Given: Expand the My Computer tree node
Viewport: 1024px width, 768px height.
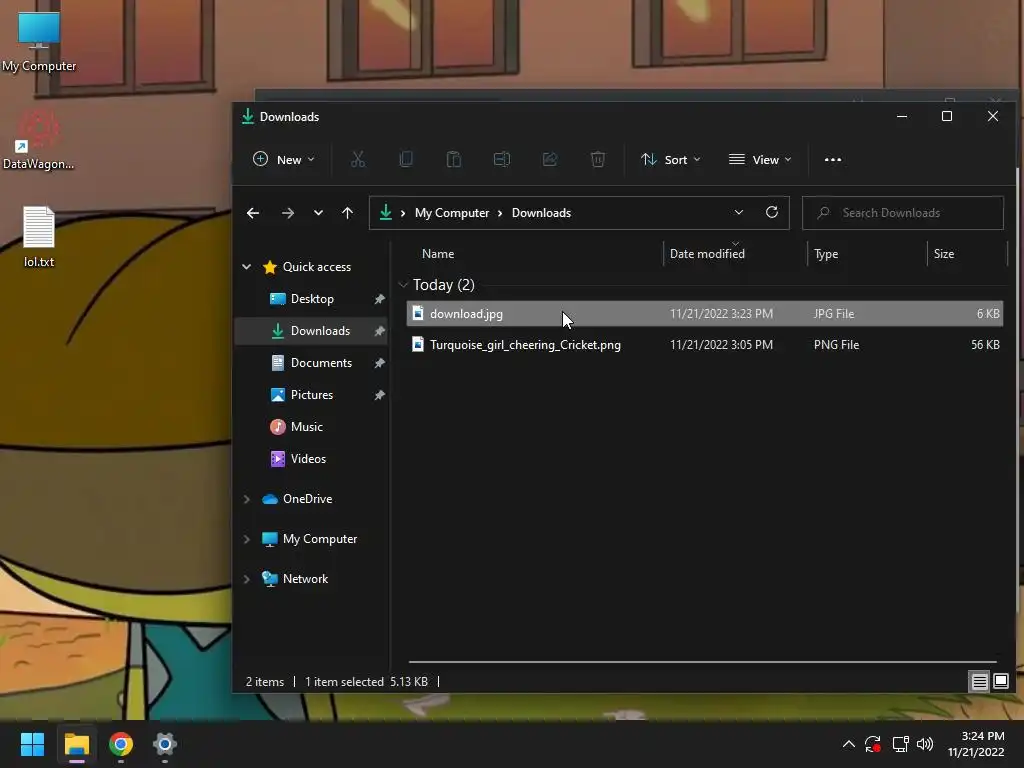Looking at the screenshot, I should tap(246, 539).
